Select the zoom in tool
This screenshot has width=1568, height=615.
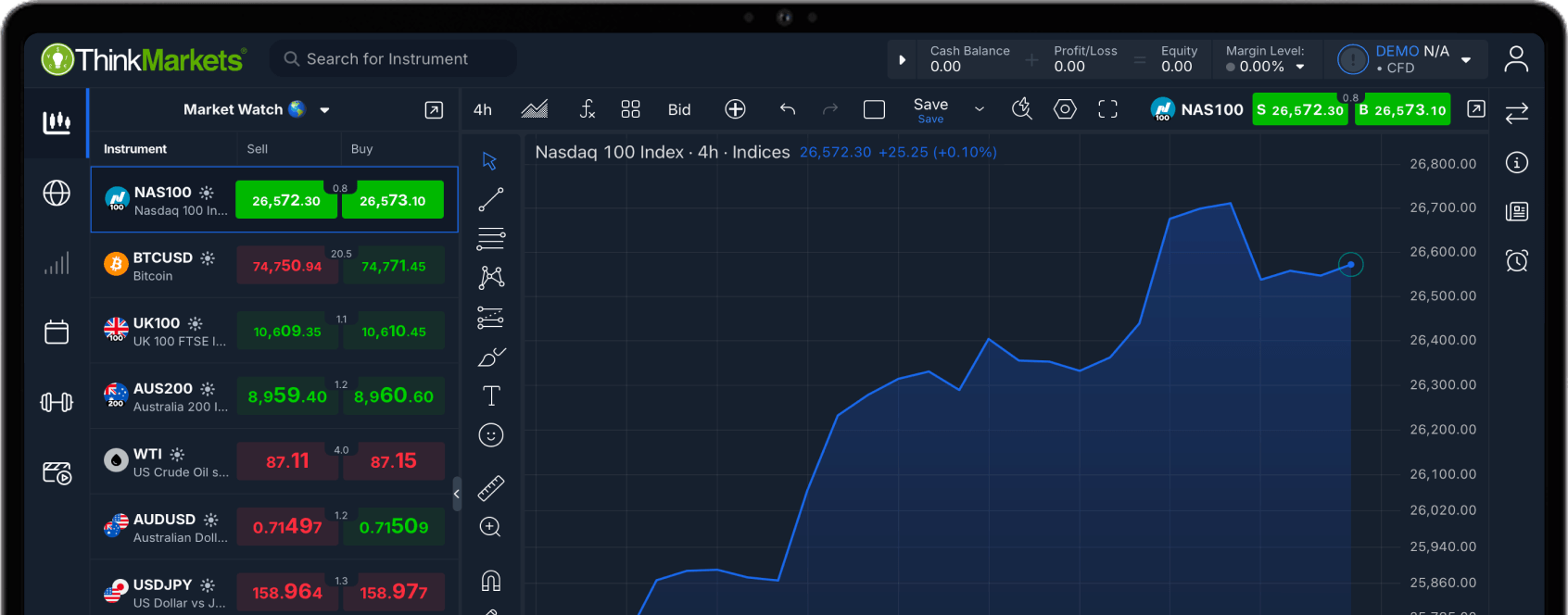490,527
